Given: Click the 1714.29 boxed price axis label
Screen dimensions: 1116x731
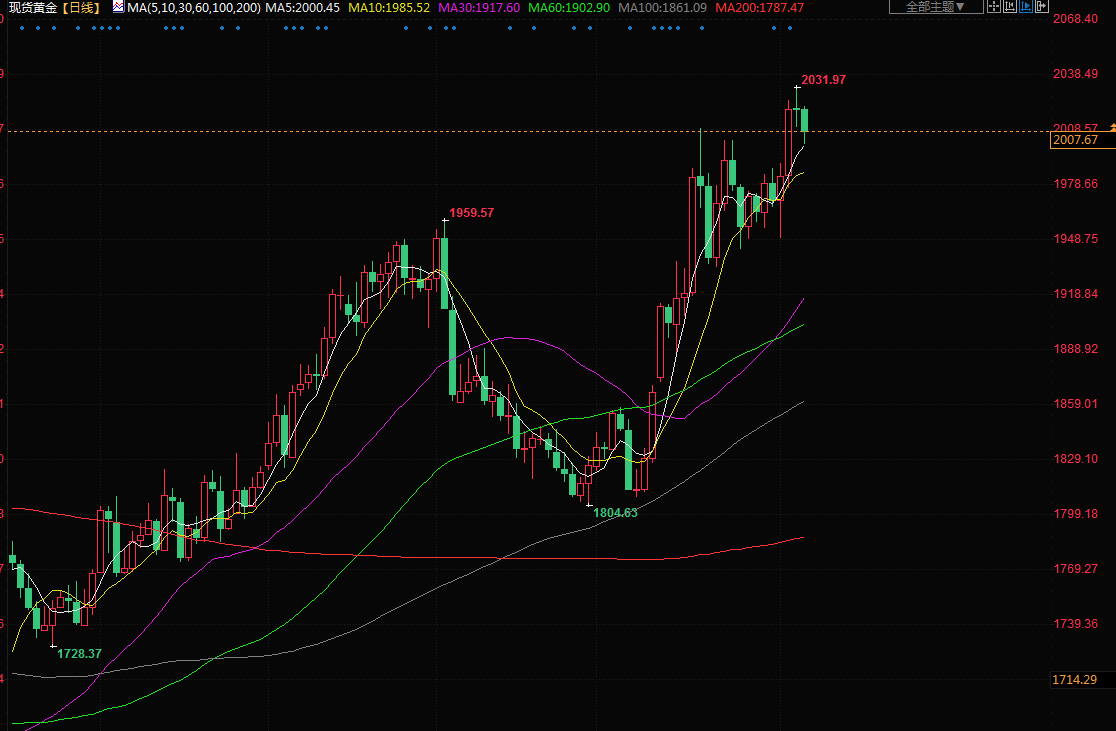Looking at the screenshot, I should (1076, 680).
